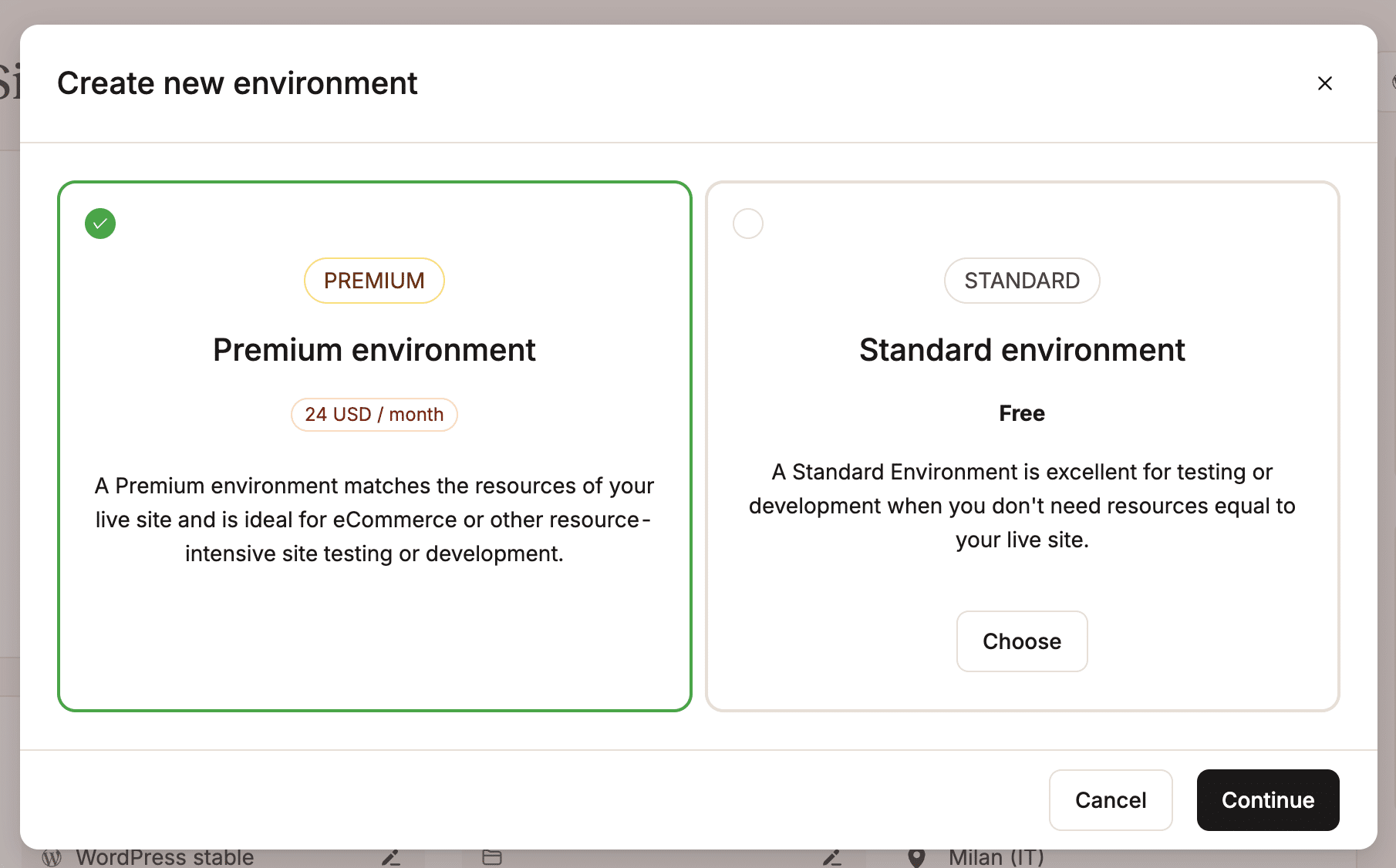This screenshot has width=1396, height=868.
Task: Click the 24 USD / month price pill
Action: click(x=374, y=414)
